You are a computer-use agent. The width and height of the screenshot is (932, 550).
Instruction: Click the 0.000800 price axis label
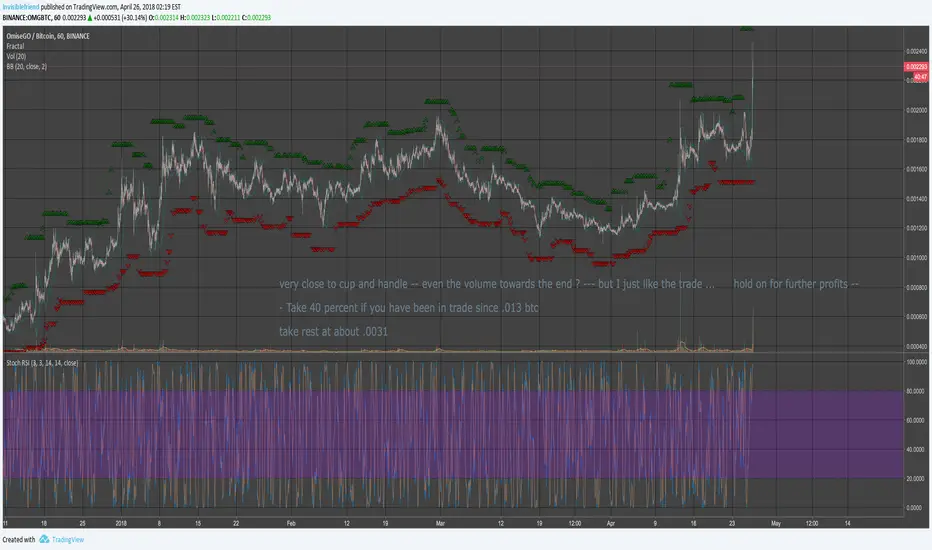(917, 288)
